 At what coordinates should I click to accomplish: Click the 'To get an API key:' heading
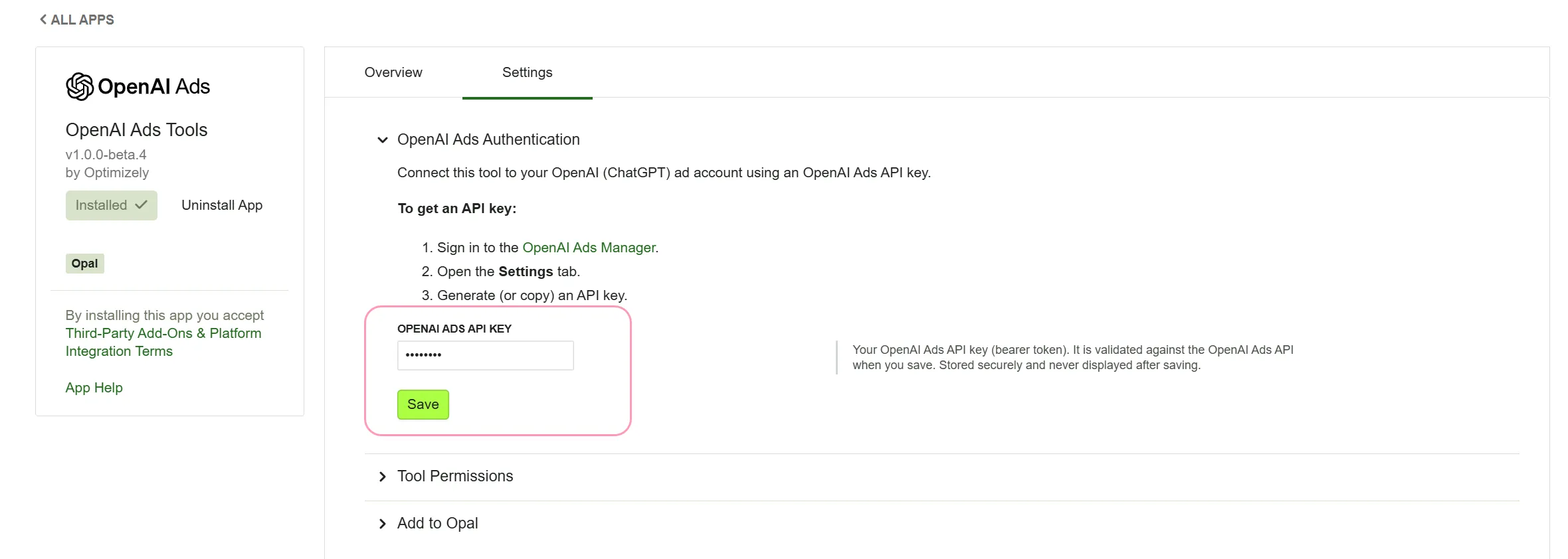click(x=457, y=208)
